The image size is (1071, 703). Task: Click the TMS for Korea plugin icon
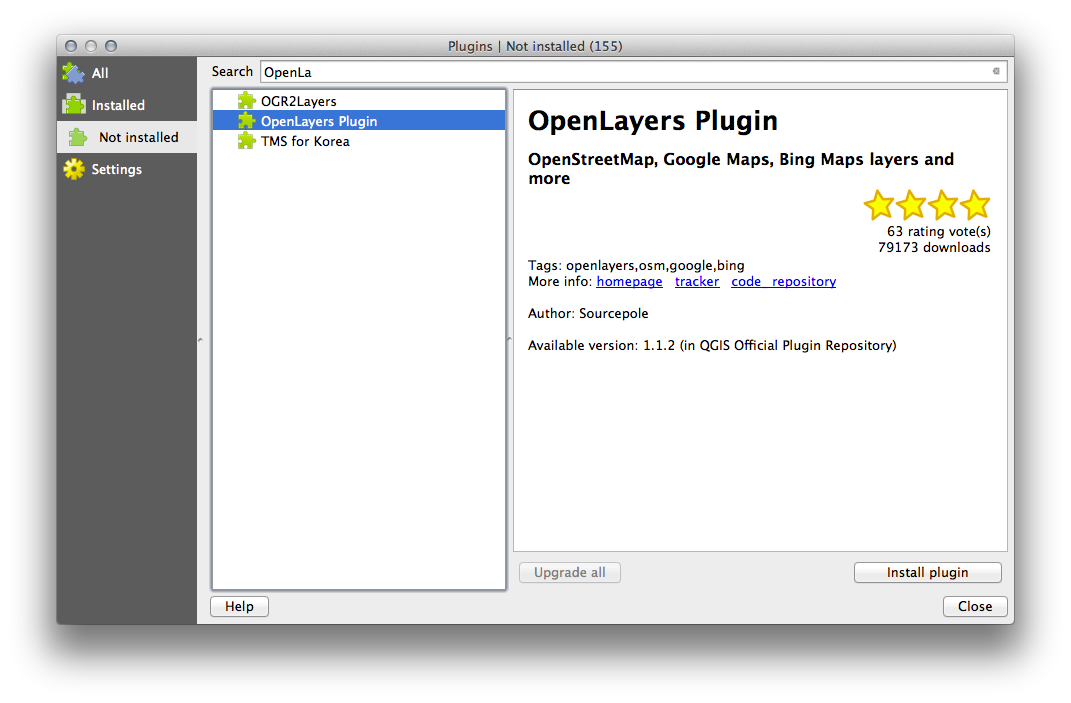click(x=246, y=141)
